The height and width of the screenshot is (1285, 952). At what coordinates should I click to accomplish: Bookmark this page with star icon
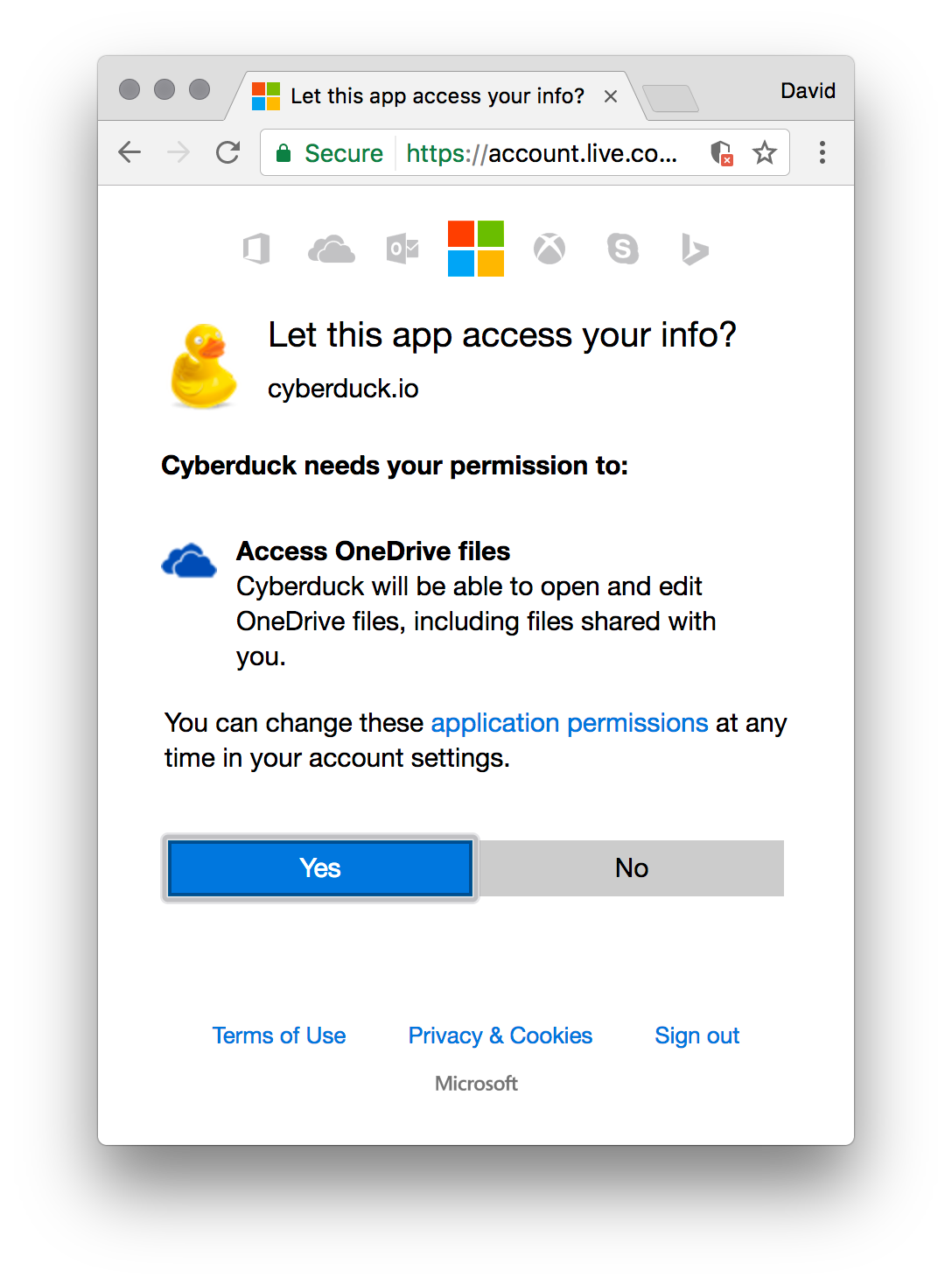(x=765, y=153)
